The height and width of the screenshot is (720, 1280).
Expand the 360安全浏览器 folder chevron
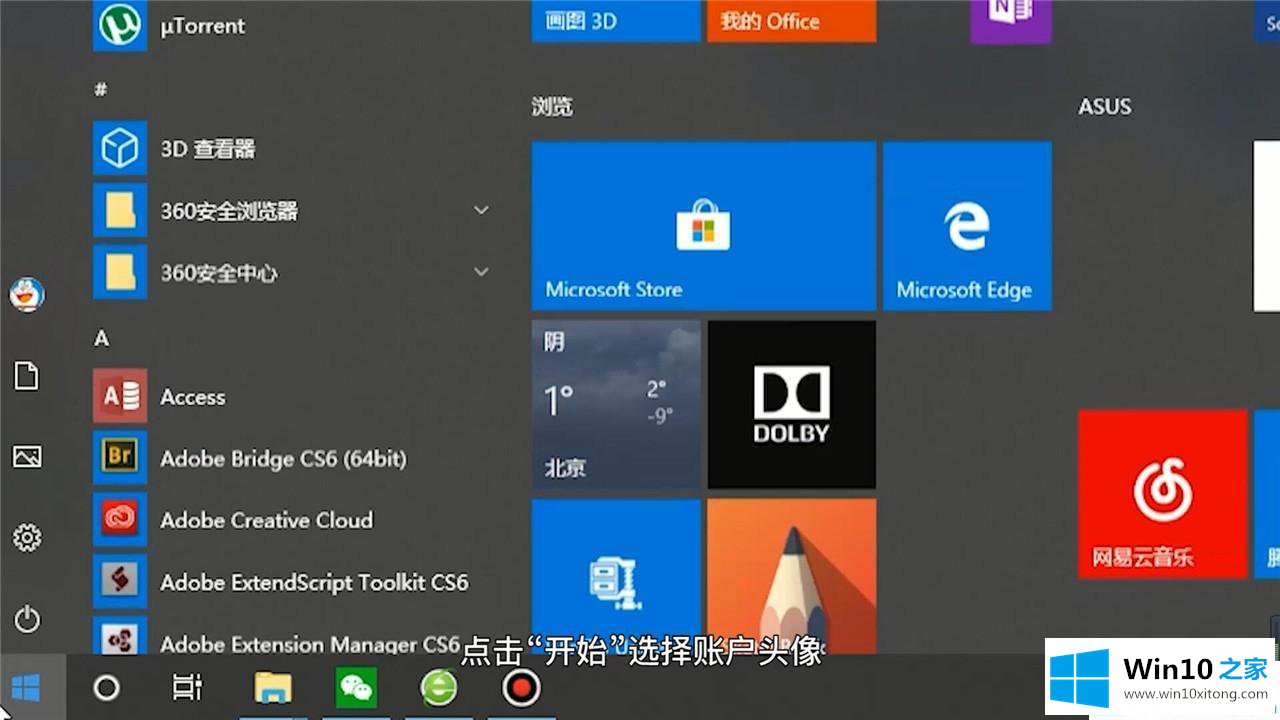[481, 210]
